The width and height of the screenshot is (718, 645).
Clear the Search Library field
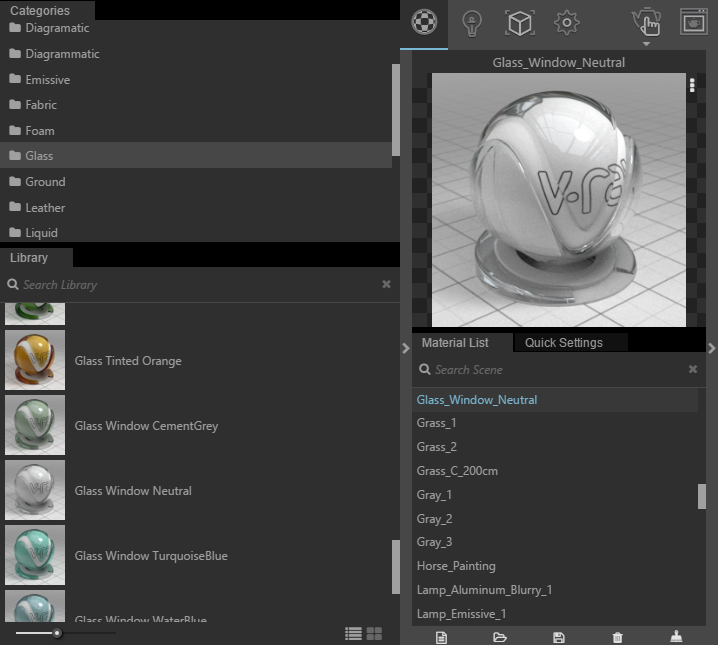click(386, 284)
